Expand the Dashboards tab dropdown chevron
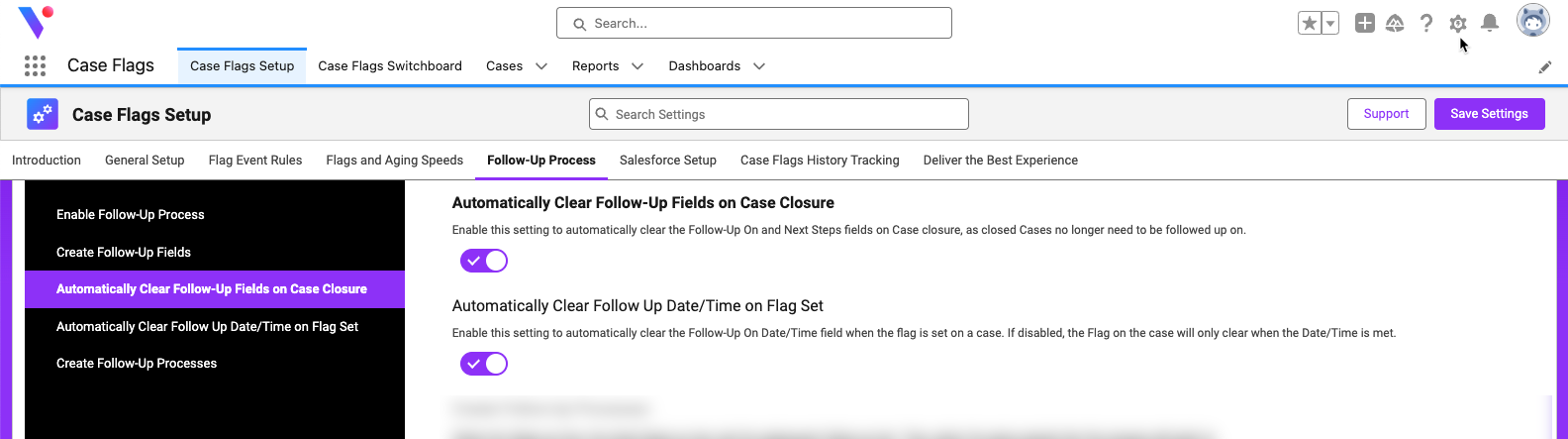 (759, 66)
